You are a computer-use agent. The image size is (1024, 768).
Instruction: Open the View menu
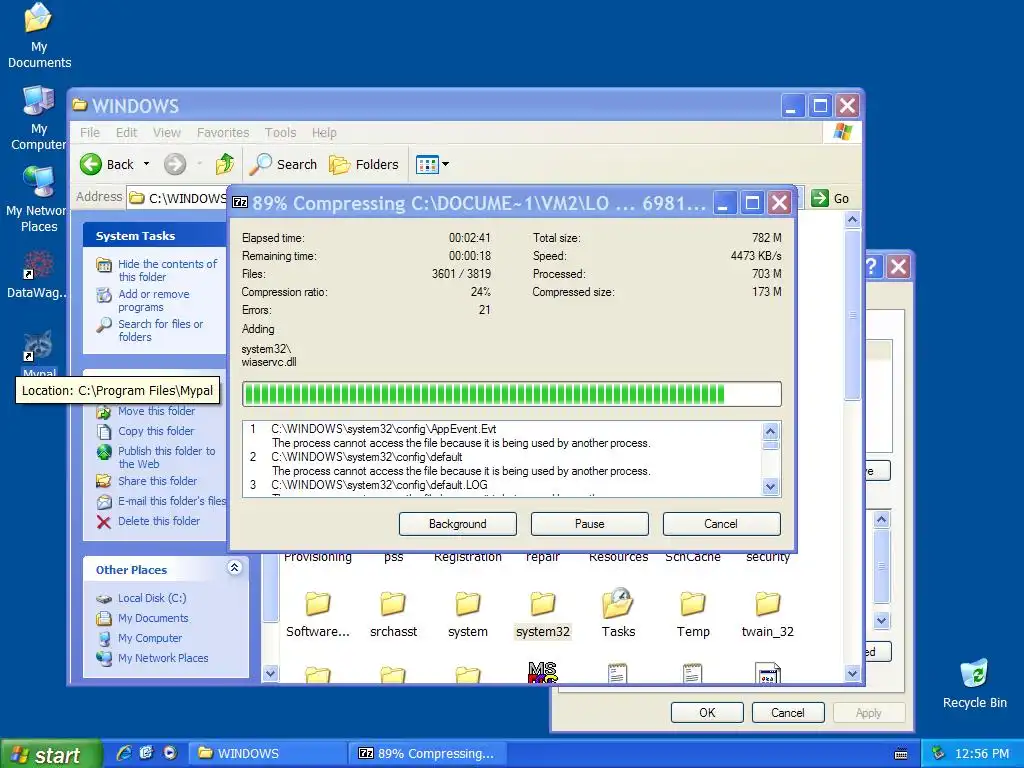pyautogui.click(x=167, y=133)
